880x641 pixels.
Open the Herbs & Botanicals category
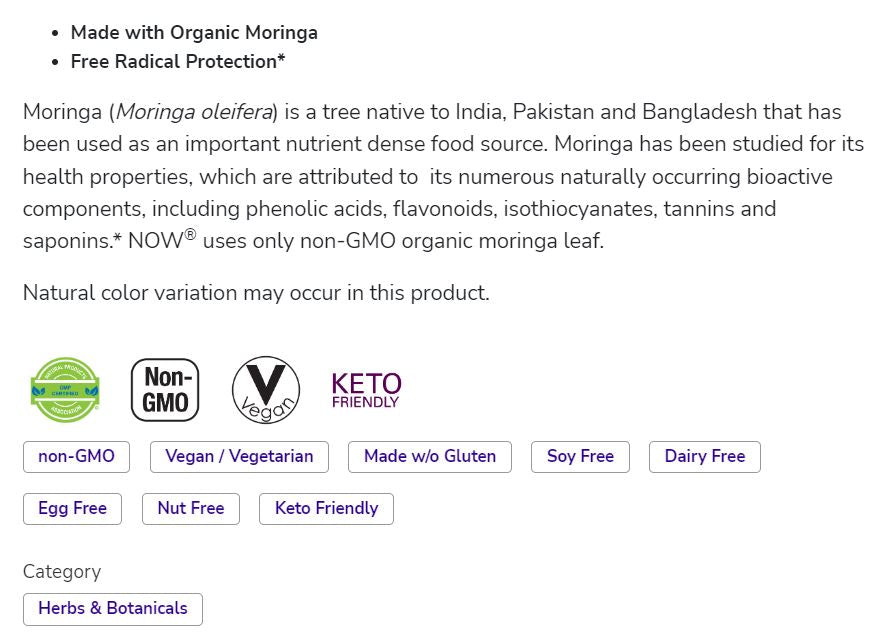coord(113,609)
